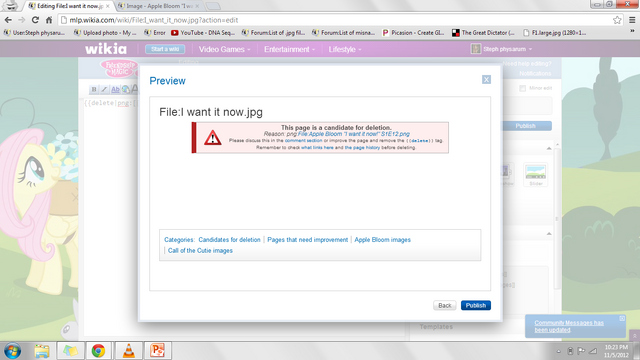Open the sticky notes taskbar app
The image size is (640, 360).
70,351
